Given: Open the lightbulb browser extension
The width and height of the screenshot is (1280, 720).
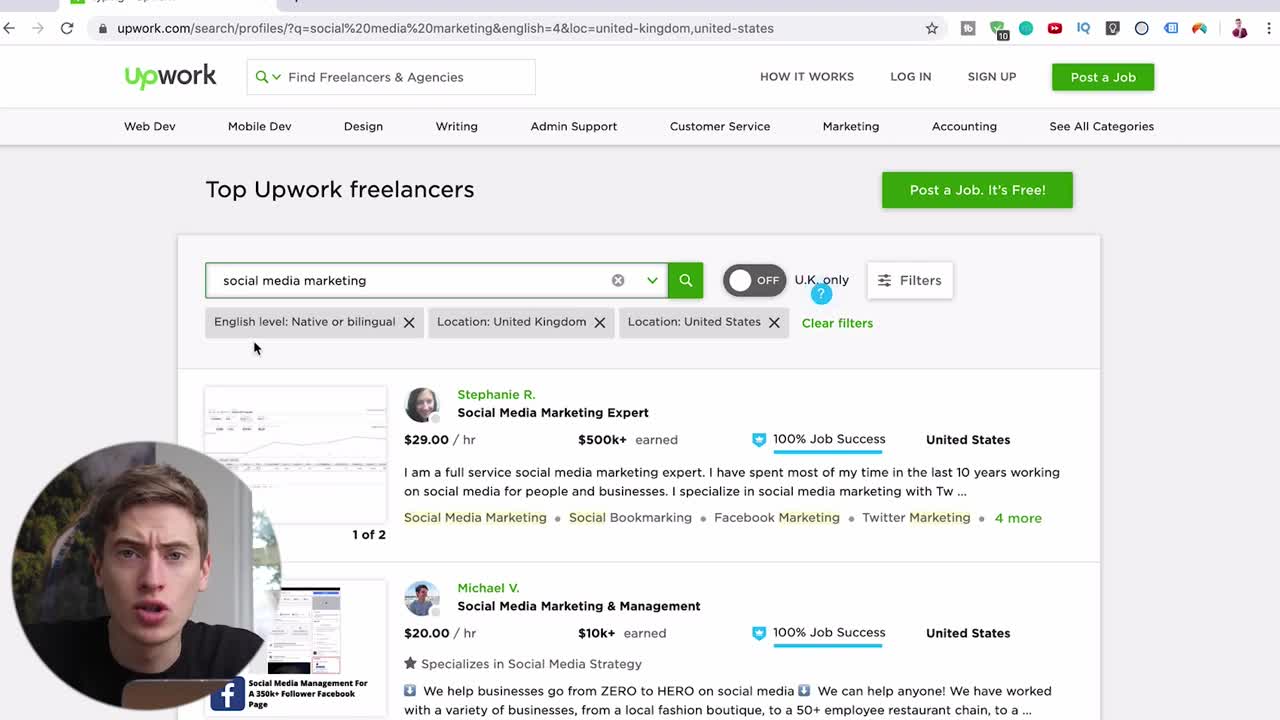Looking at the screenshot, I should (x=1112, y=28).
